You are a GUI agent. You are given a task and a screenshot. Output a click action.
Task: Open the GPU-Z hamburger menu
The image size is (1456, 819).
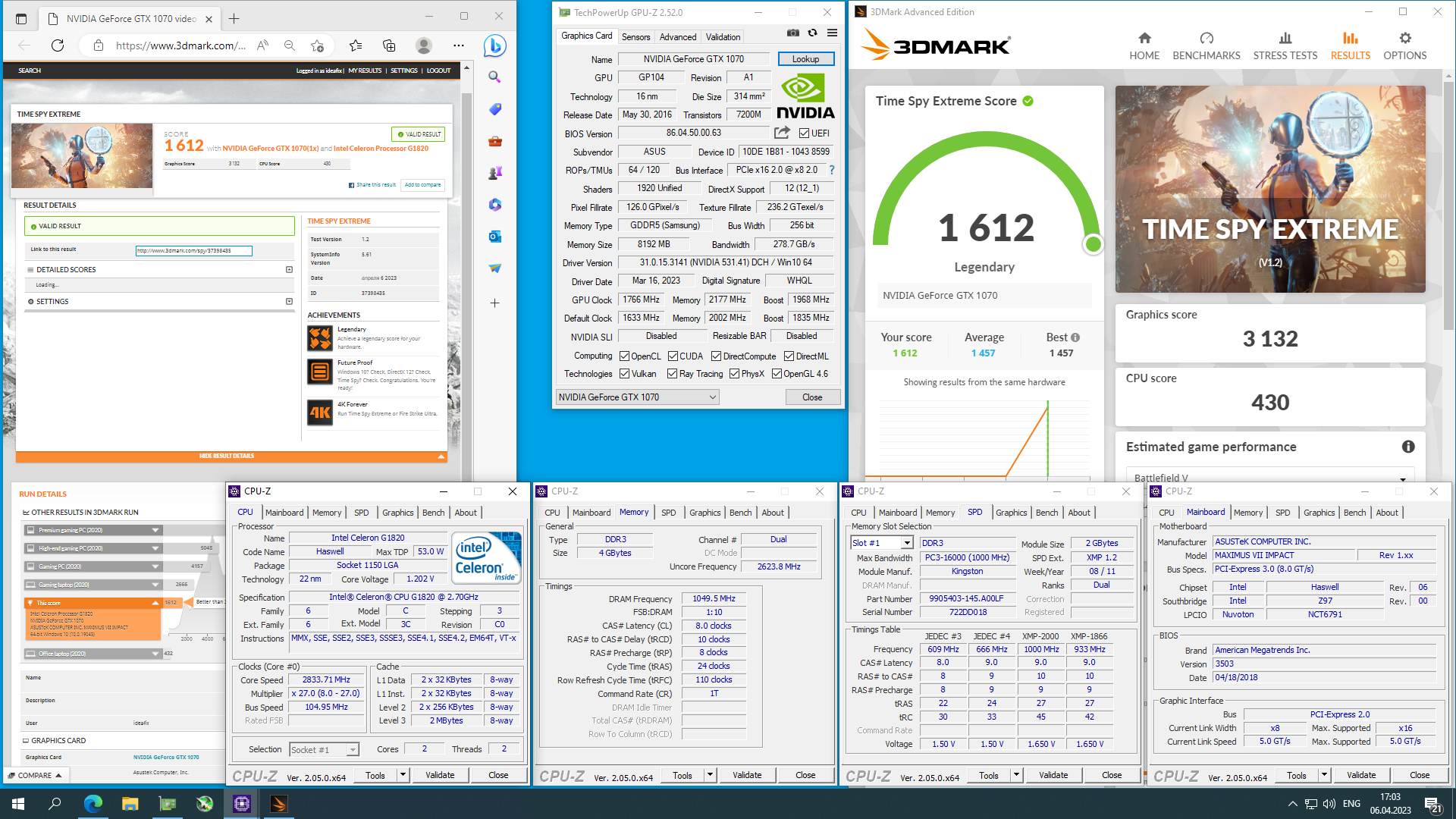tap(832, 33)
